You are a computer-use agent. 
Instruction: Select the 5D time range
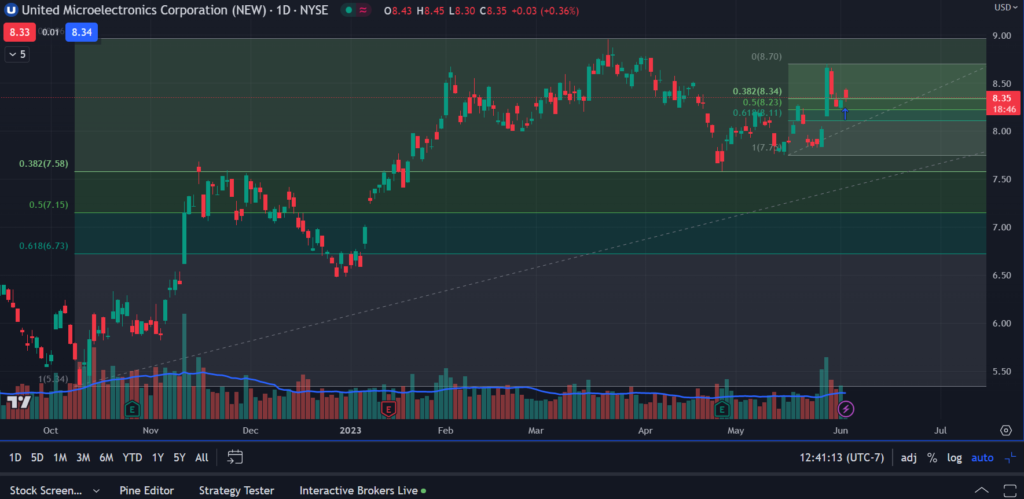click(37, 457)
